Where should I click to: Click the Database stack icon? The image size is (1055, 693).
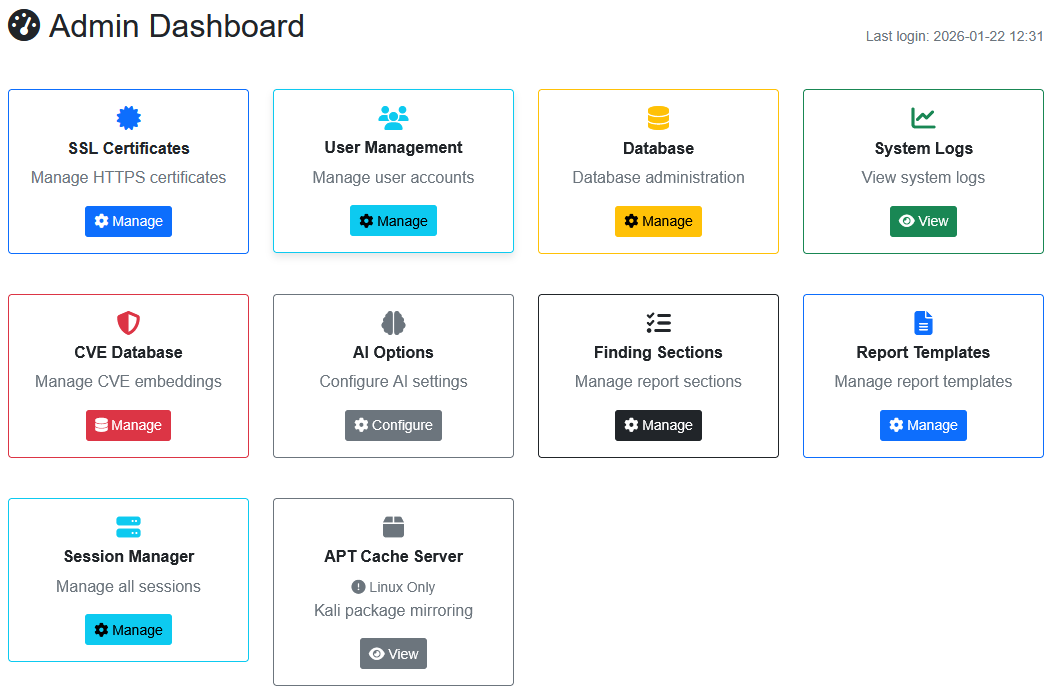658,118
